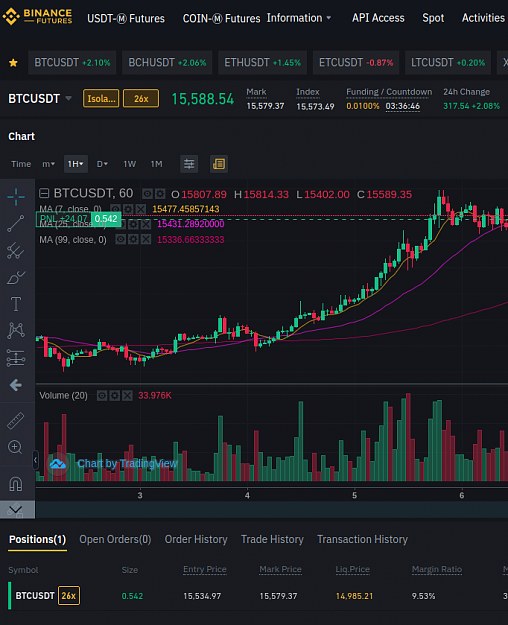The width and height of the screenshot is (508, 625).
Task: Open the BTCUSDT symbol dropdown
Action: click(68, 98)
